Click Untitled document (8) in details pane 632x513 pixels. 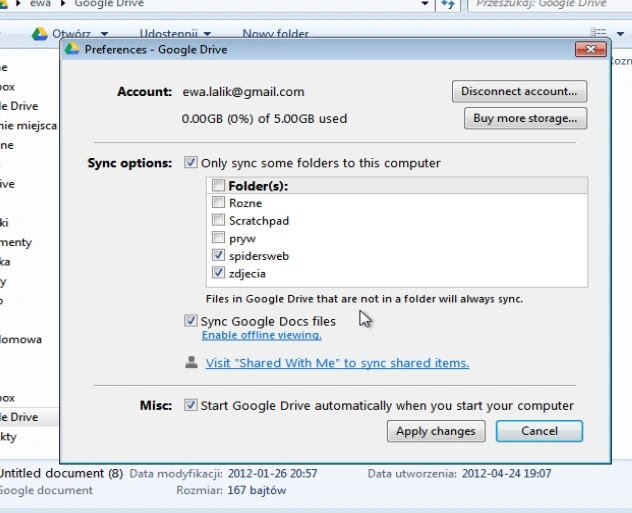(61, 473)
